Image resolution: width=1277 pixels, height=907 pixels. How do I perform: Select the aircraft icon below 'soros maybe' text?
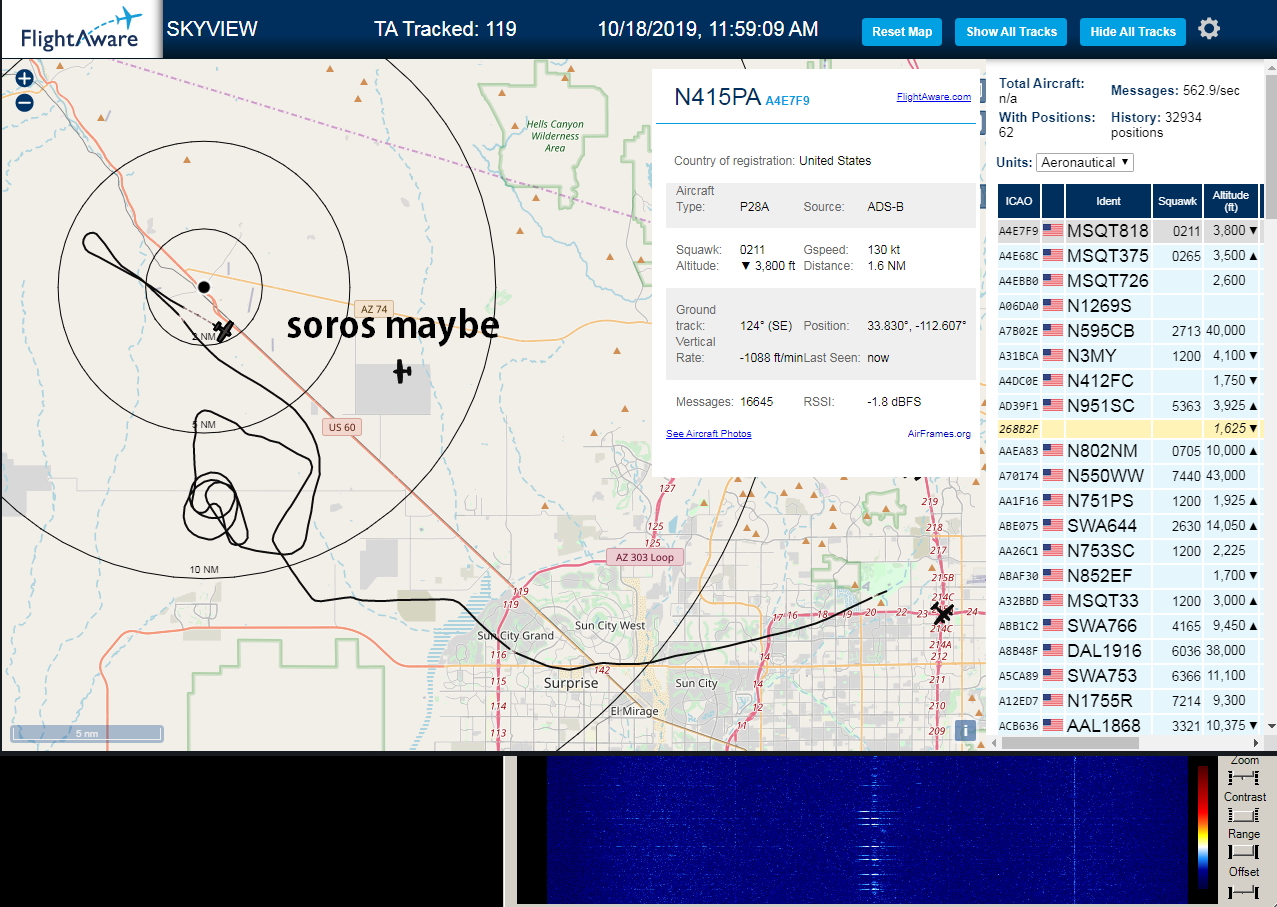[402, 371]
